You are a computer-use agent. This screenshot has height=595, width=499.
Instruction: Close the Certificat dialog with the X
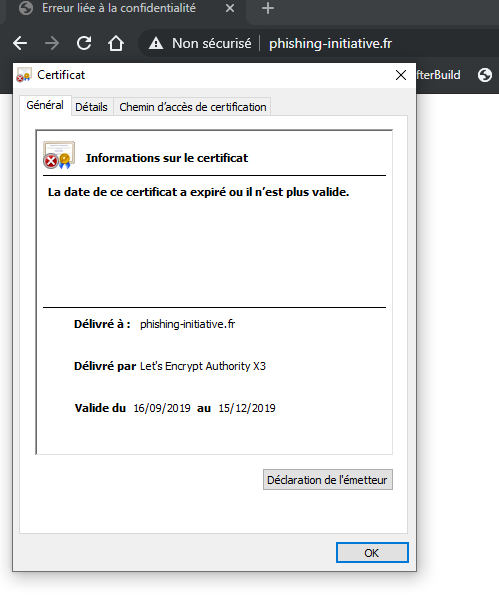[401, 75]
